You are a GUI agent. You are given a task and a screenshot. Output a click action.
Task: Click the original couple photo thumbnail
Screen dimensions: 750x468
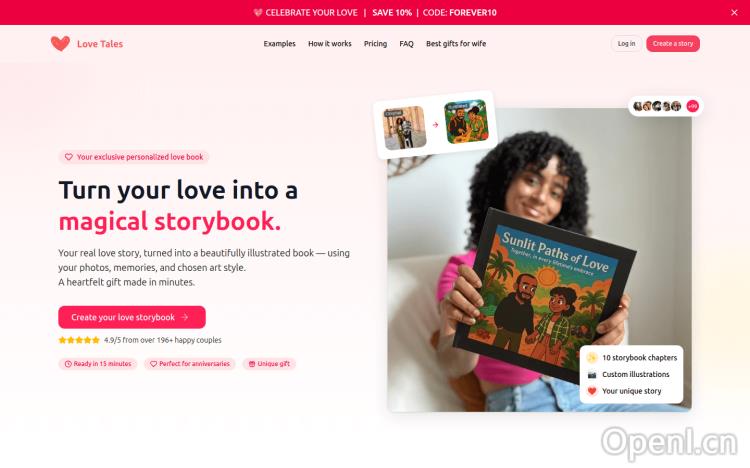[405, 128]
